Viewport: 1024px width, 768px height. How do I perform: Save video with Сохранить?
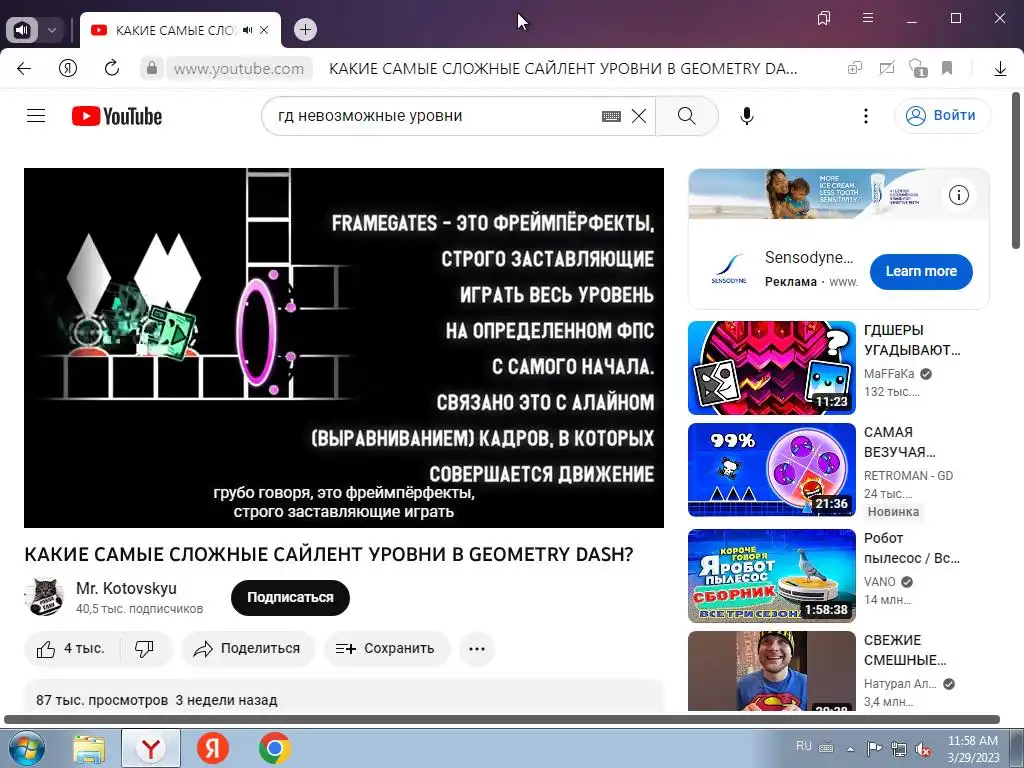(x=386, y=648)
